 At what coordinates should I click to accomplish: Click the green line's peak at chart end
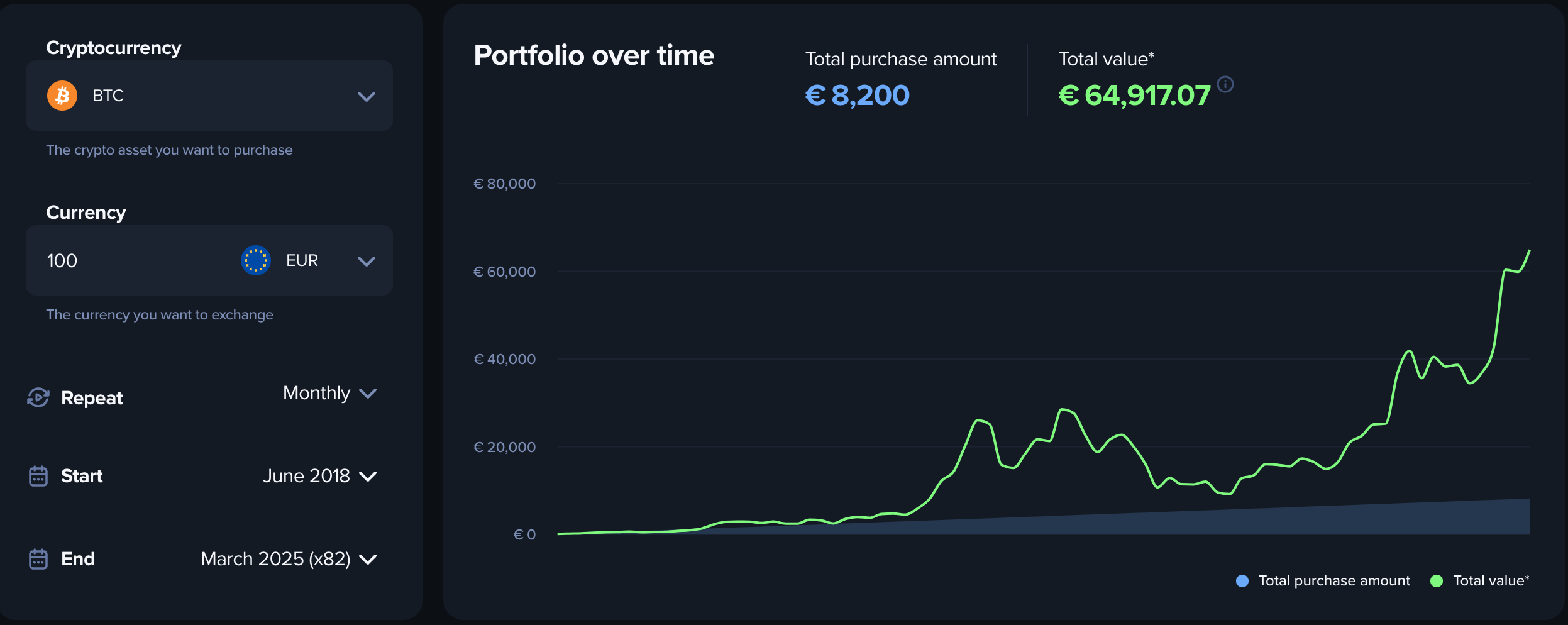1529,251
